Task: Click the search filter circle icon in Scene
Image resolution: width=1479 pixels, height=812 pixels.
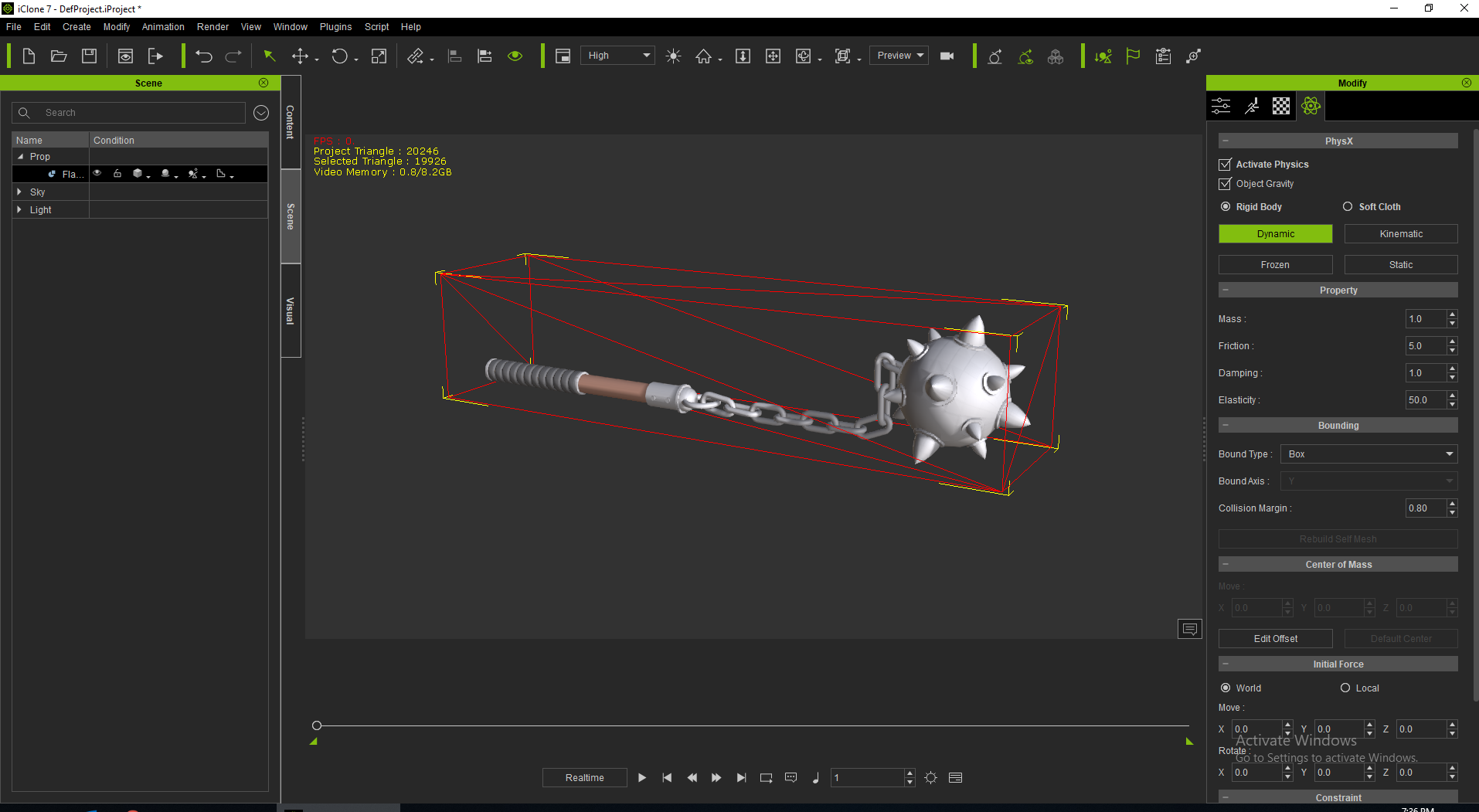Action: point(261,113)
